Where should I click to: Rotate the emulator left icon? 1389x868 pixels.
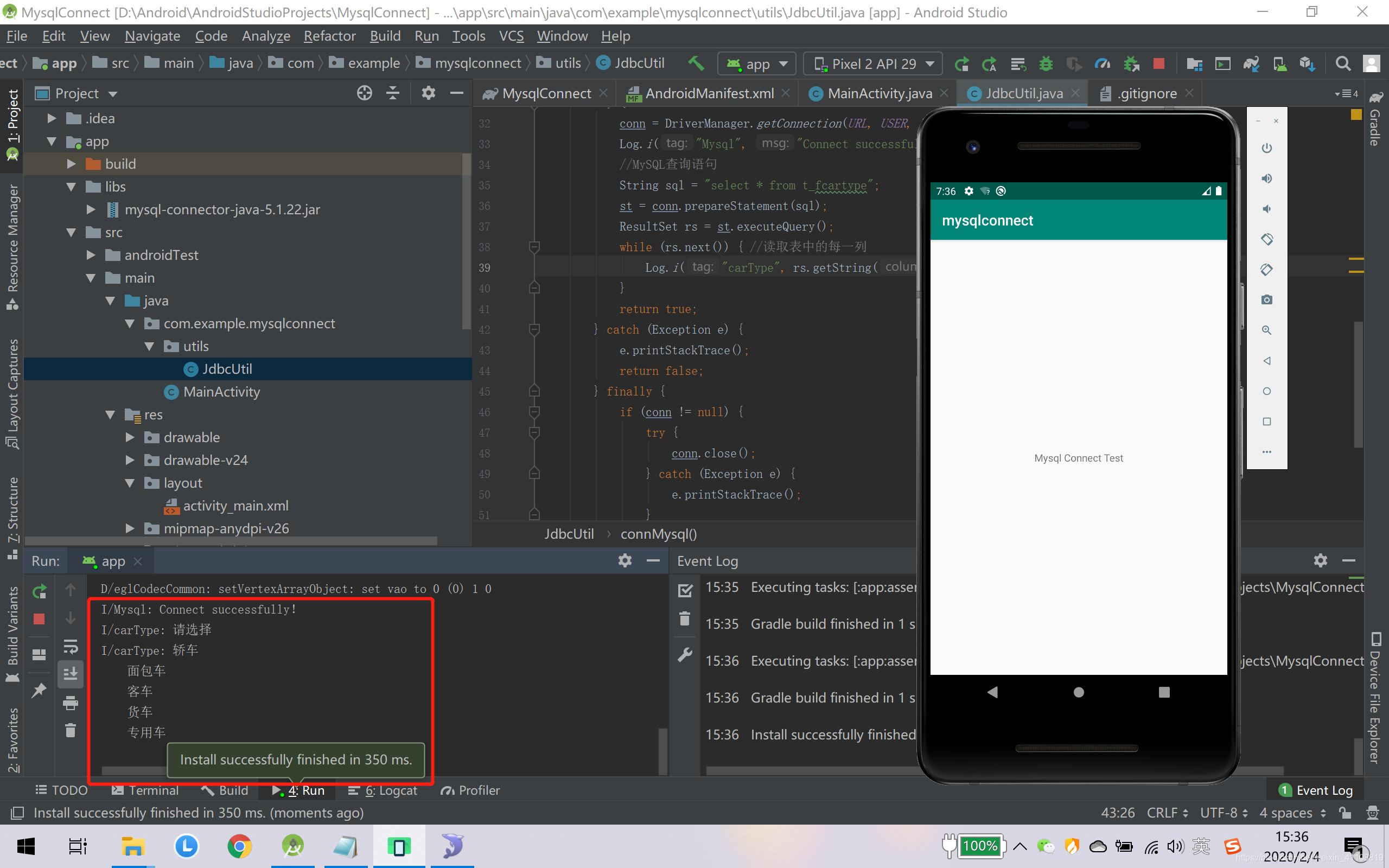pyautogui.click(x=1267, y=239)
